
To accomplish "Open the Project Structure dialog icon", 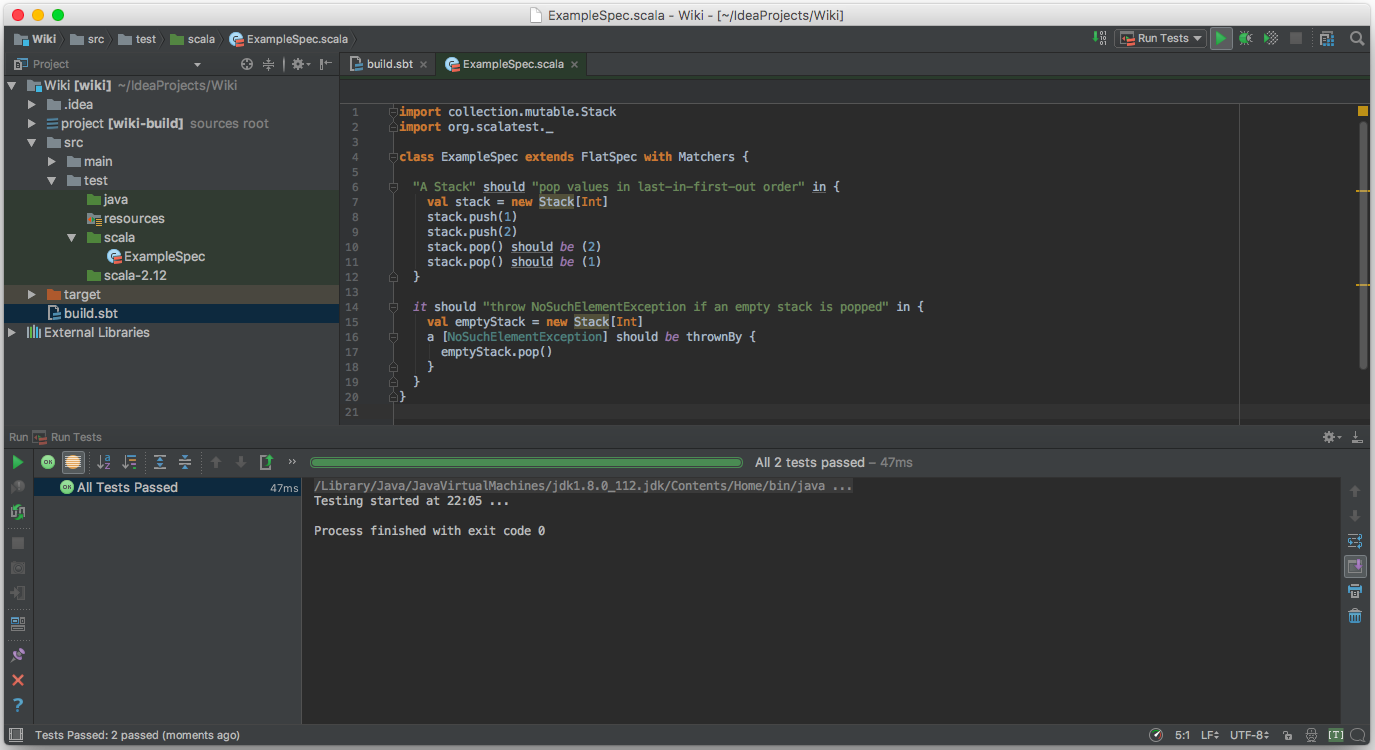I will coord(1327,38).
